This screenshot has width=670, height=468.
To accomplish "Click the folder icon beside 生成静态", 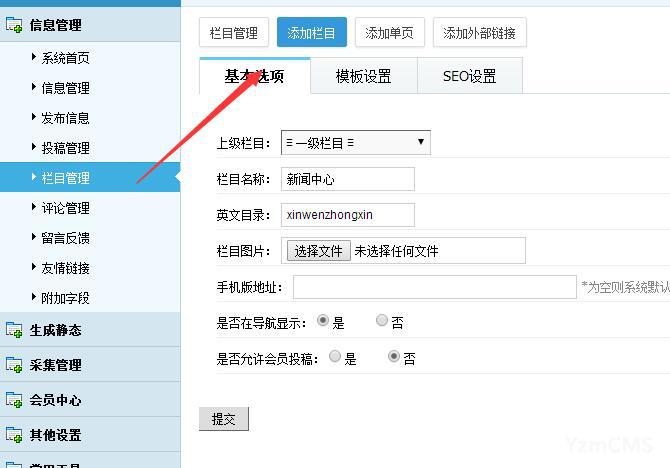I will (x=14, y=331).
